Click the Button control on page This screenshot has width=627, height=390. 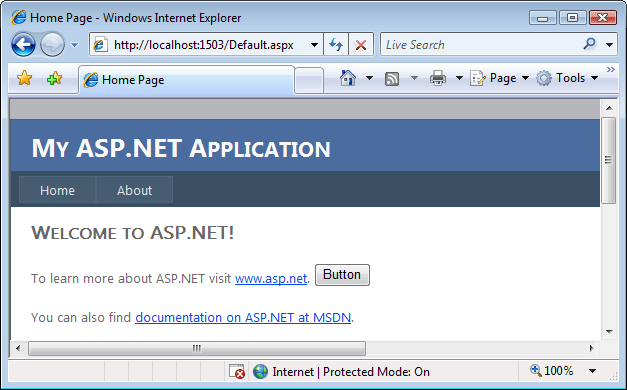(x=342, y=275)
